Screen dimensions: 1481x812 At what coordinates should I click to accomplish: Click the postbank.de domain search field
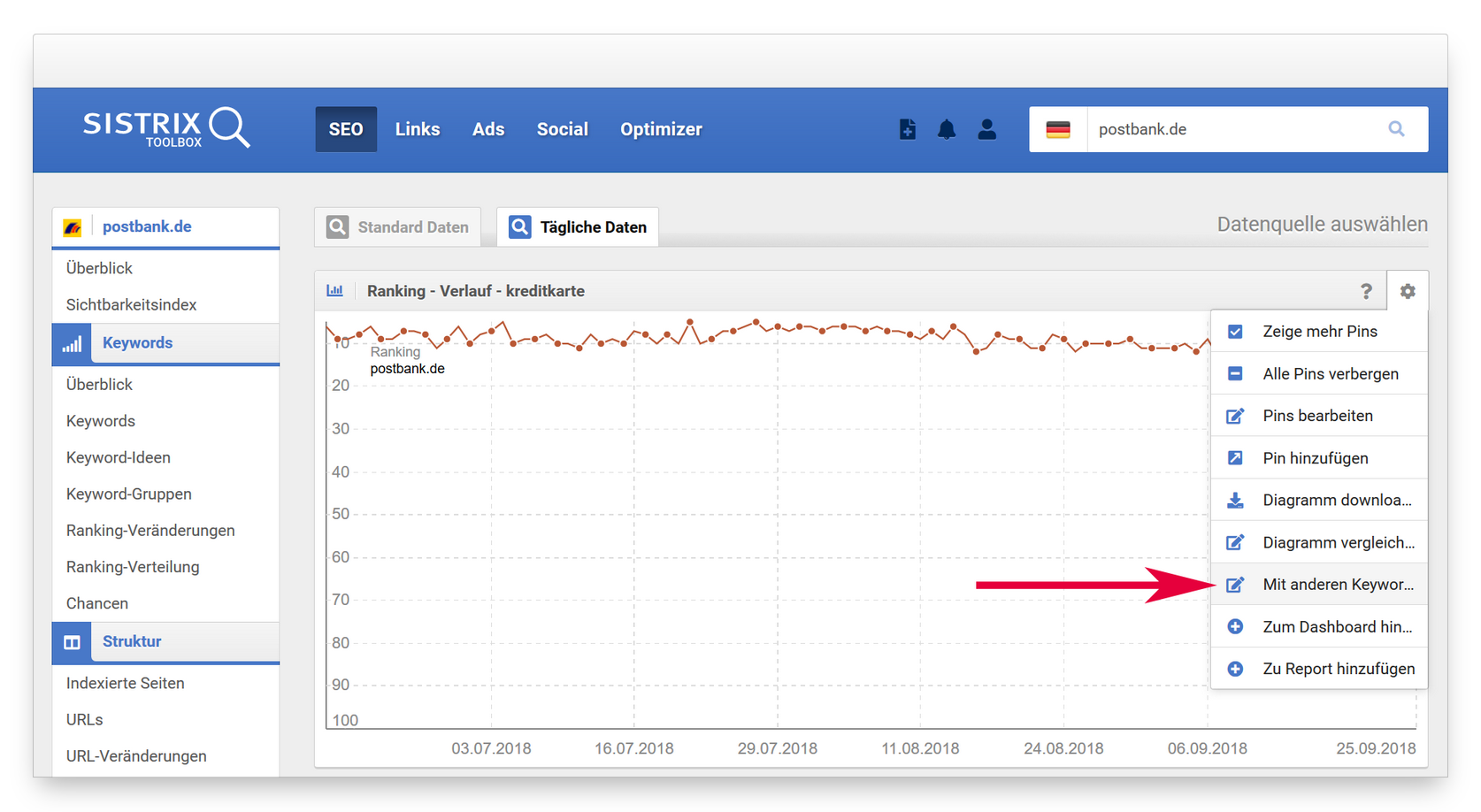pos(1230,129)
